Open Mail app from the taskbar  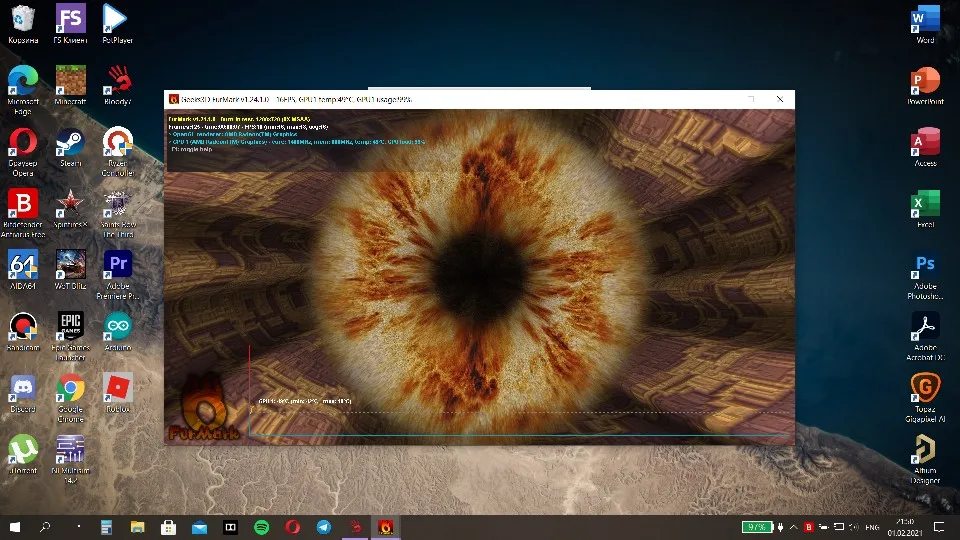200,527
